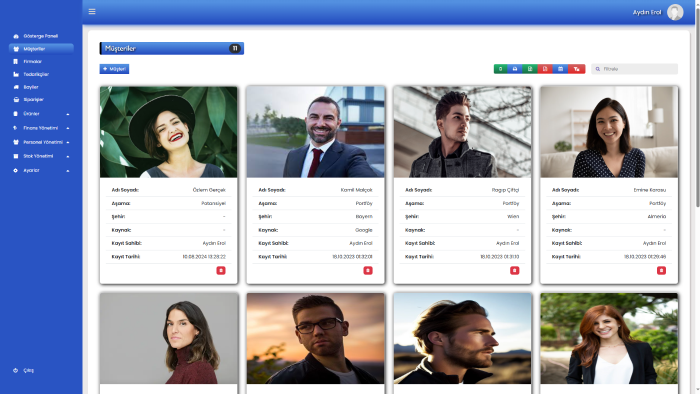This screenshot has height=394, width=700.
Task: Click the Bayiler sidebar icon
Action: [16, 87]
